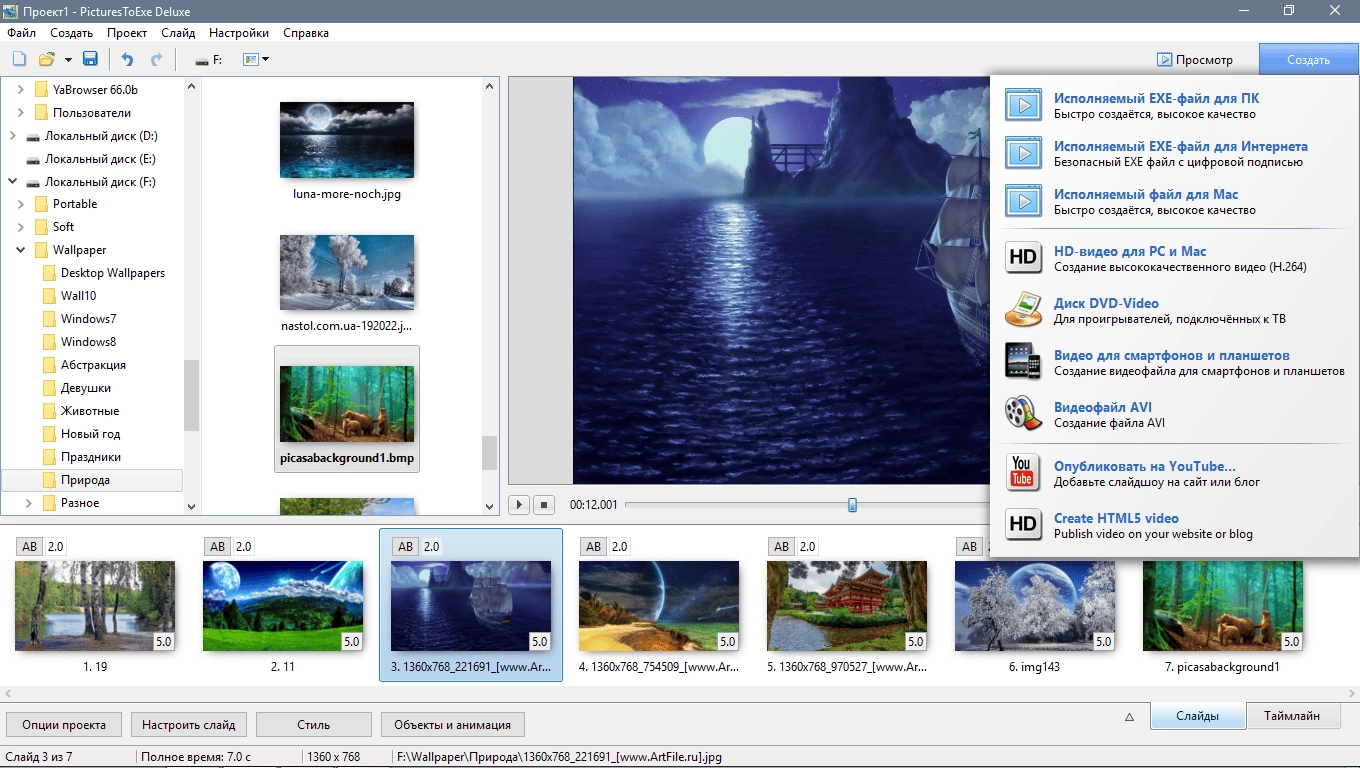Click the Настроить слайд button
The image size is (1360, 768).
[189, 725]
